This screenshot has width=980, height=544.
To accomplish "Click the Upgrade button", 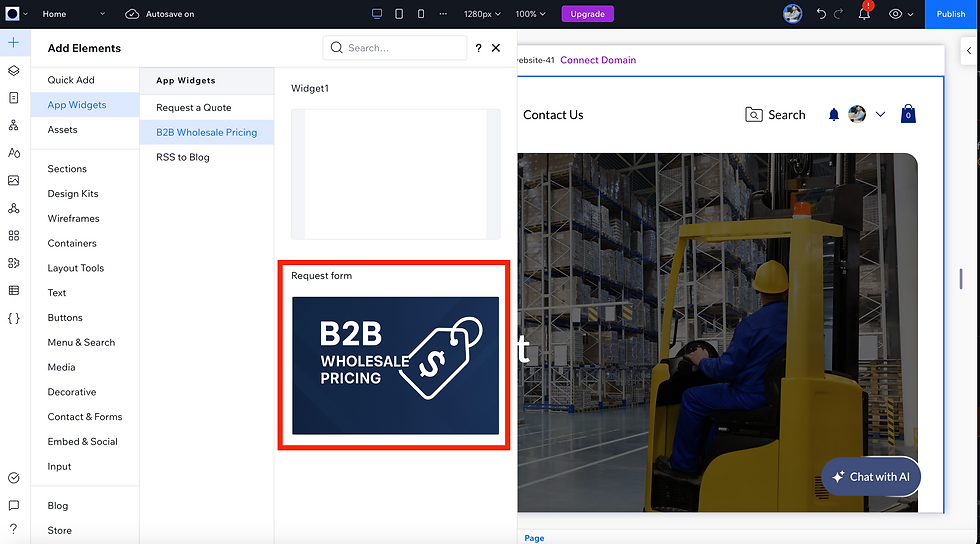I will [588, 14].
